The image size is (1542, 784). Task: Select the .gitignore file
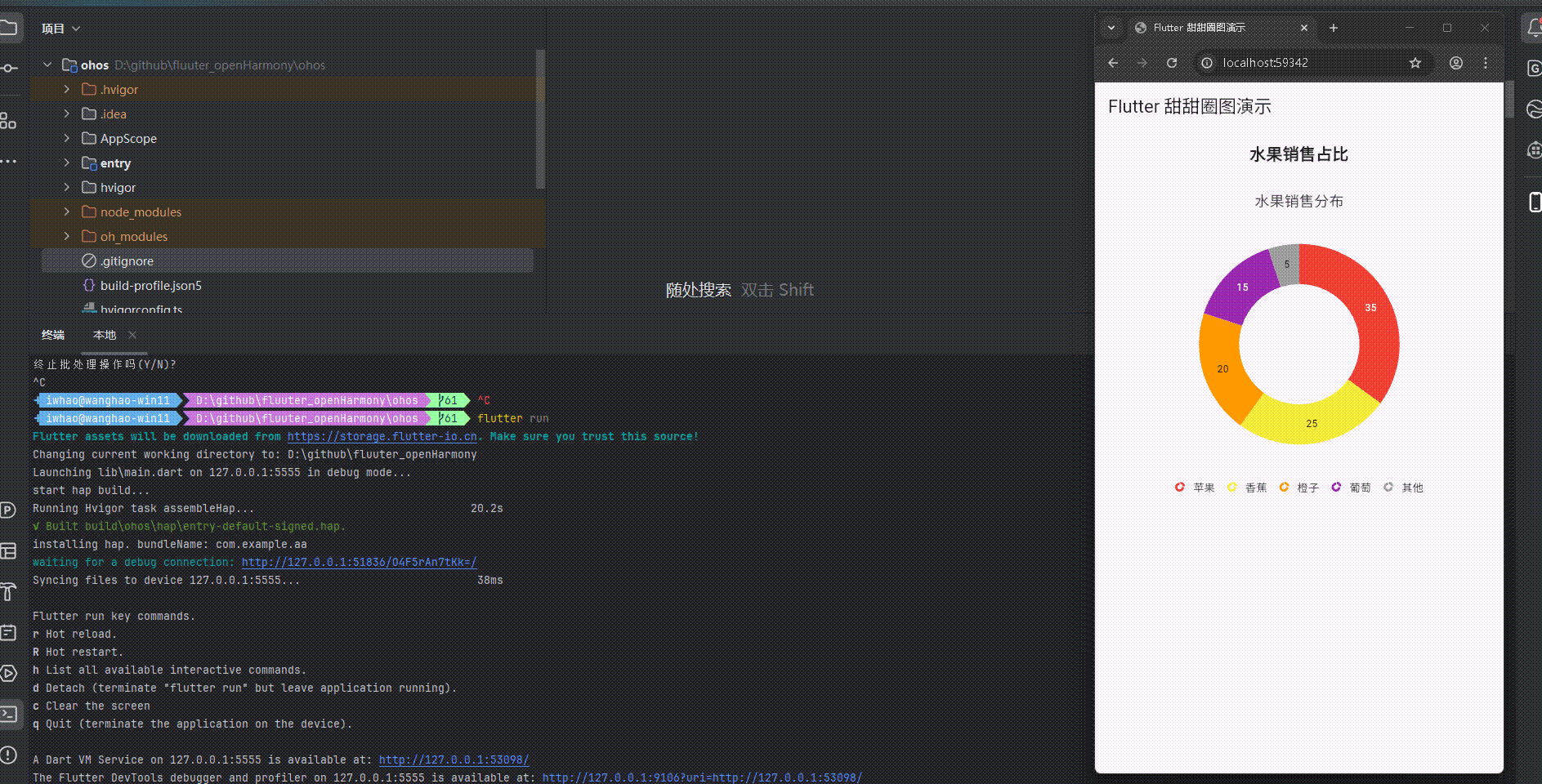point(287,261)
